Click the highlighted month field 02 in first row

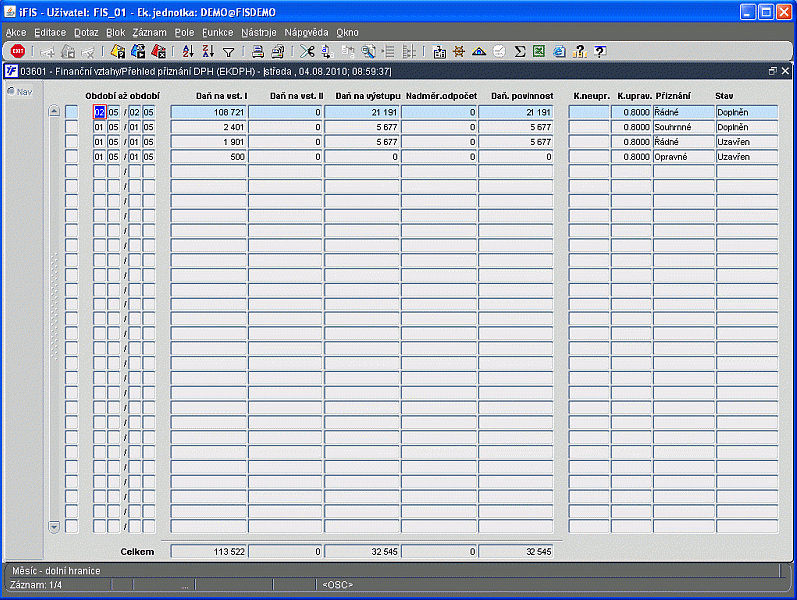tap(99, 112)
